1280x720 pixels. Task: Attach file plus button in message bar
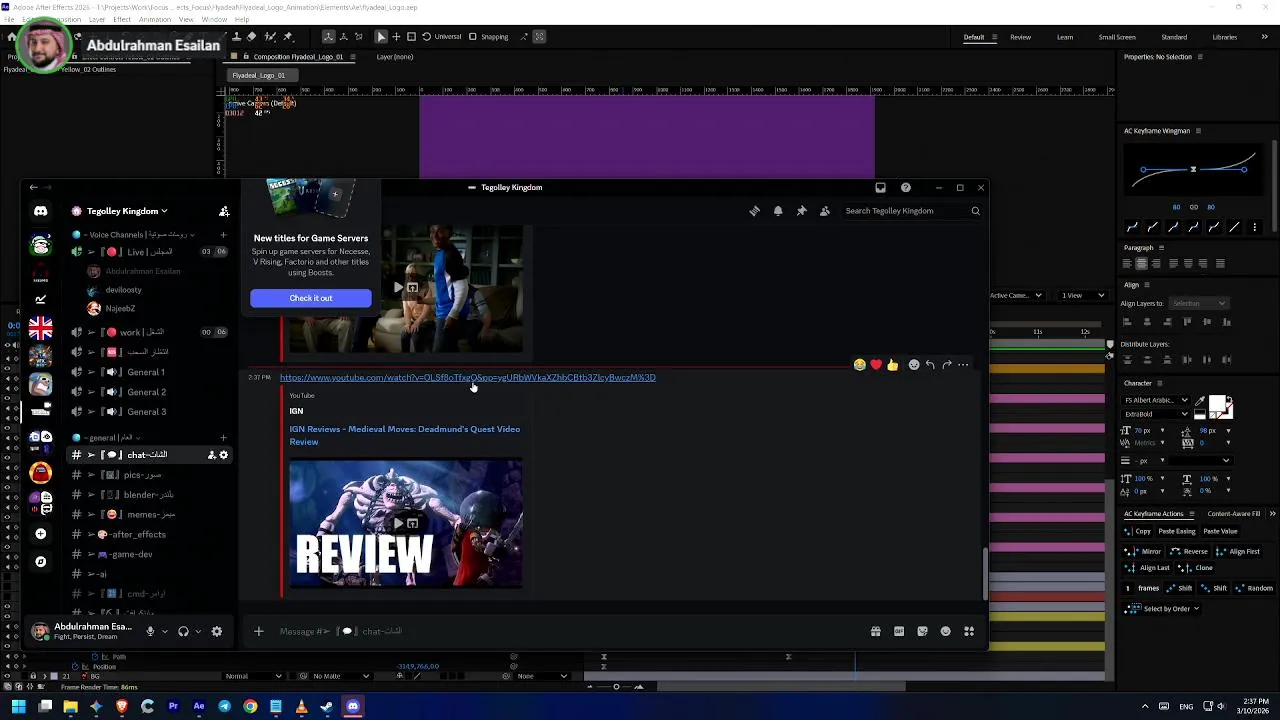[258, 631]
